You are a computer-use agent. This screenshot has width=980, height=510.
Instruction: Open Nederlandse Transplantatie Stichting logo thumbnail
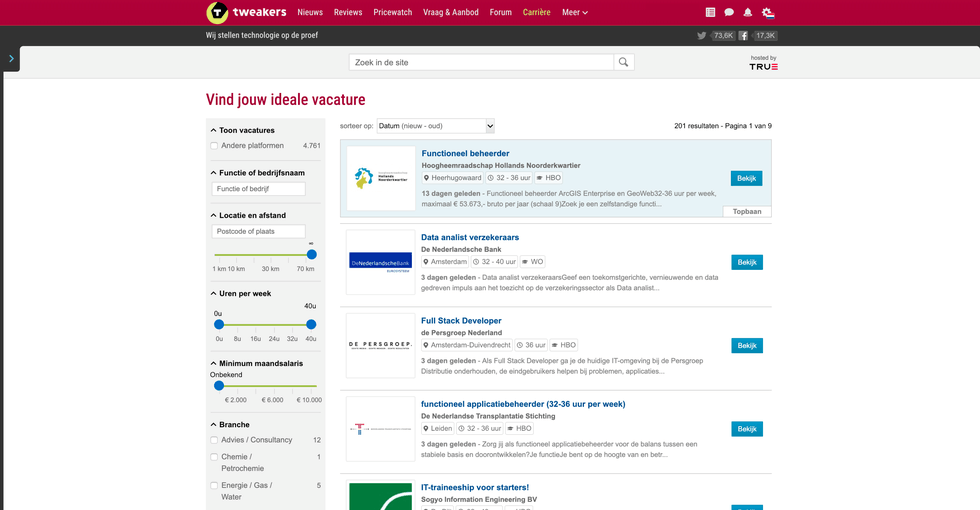pos(381,429)
